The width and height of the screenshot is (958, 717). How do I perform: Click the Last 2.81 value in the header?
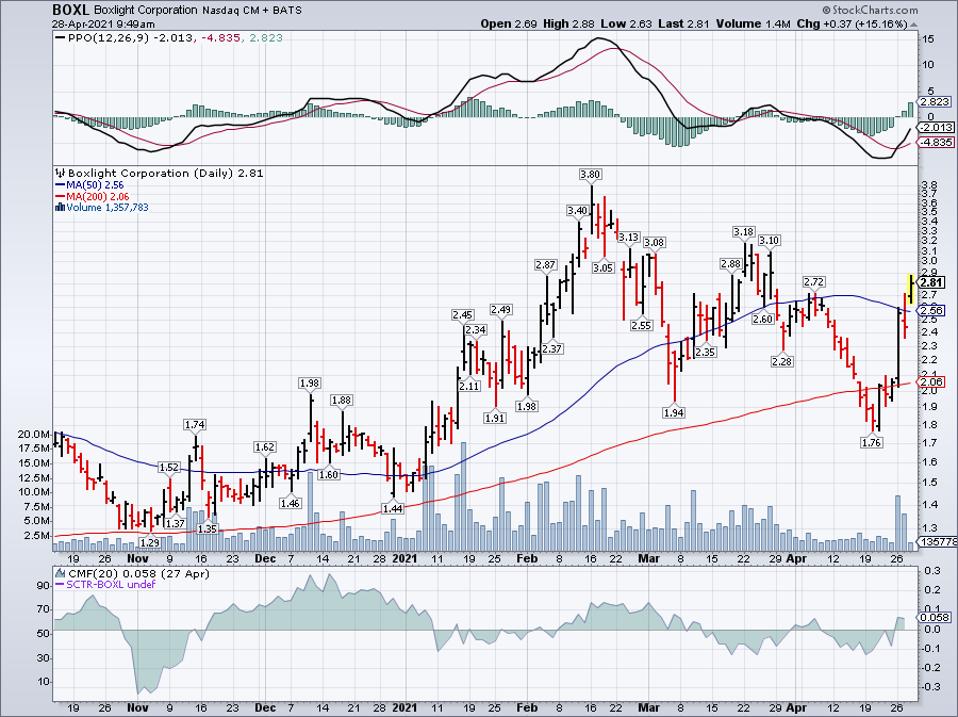coord(684,24)
